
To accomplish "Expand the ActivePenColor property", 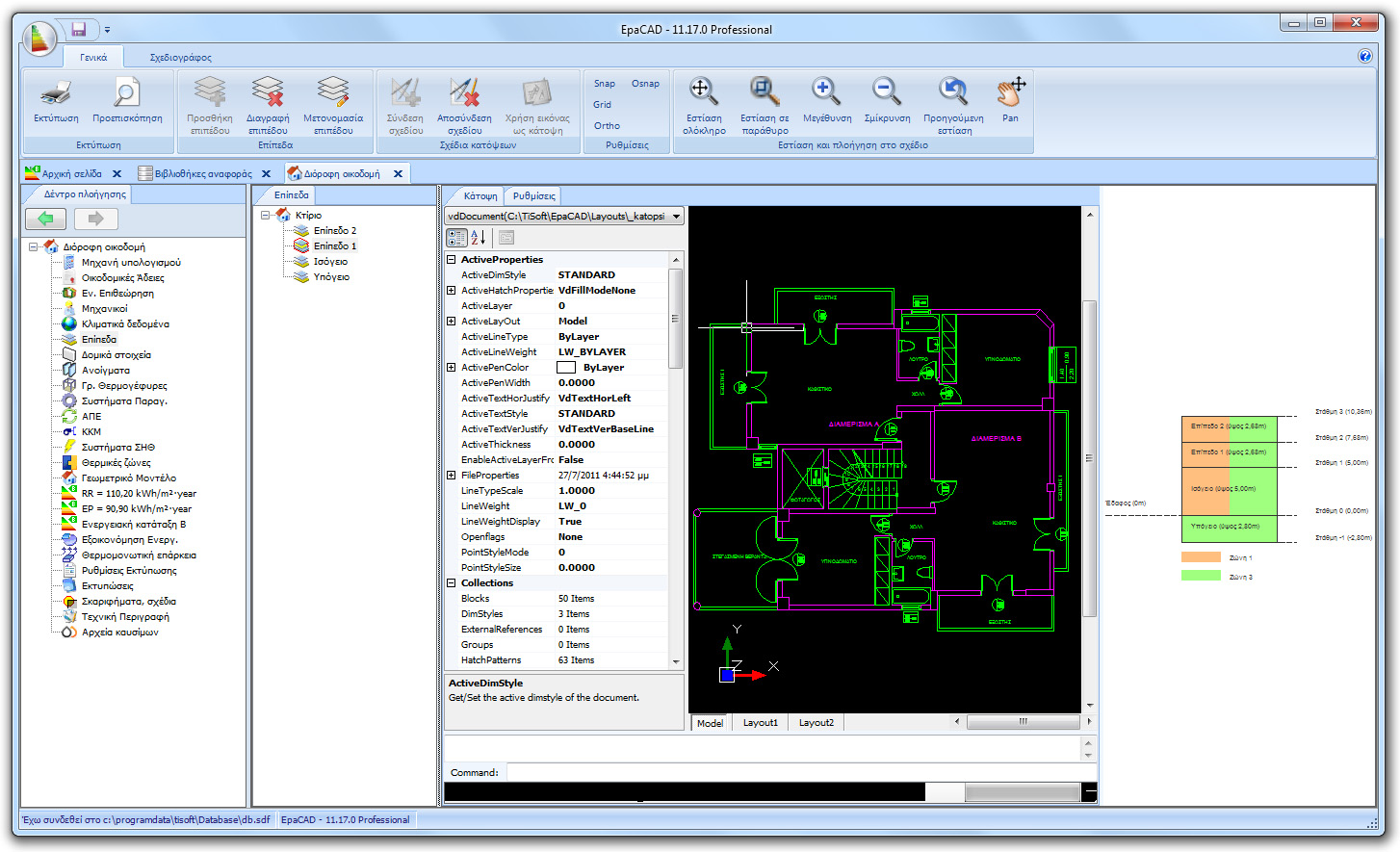I will click(x=451, y=367).
